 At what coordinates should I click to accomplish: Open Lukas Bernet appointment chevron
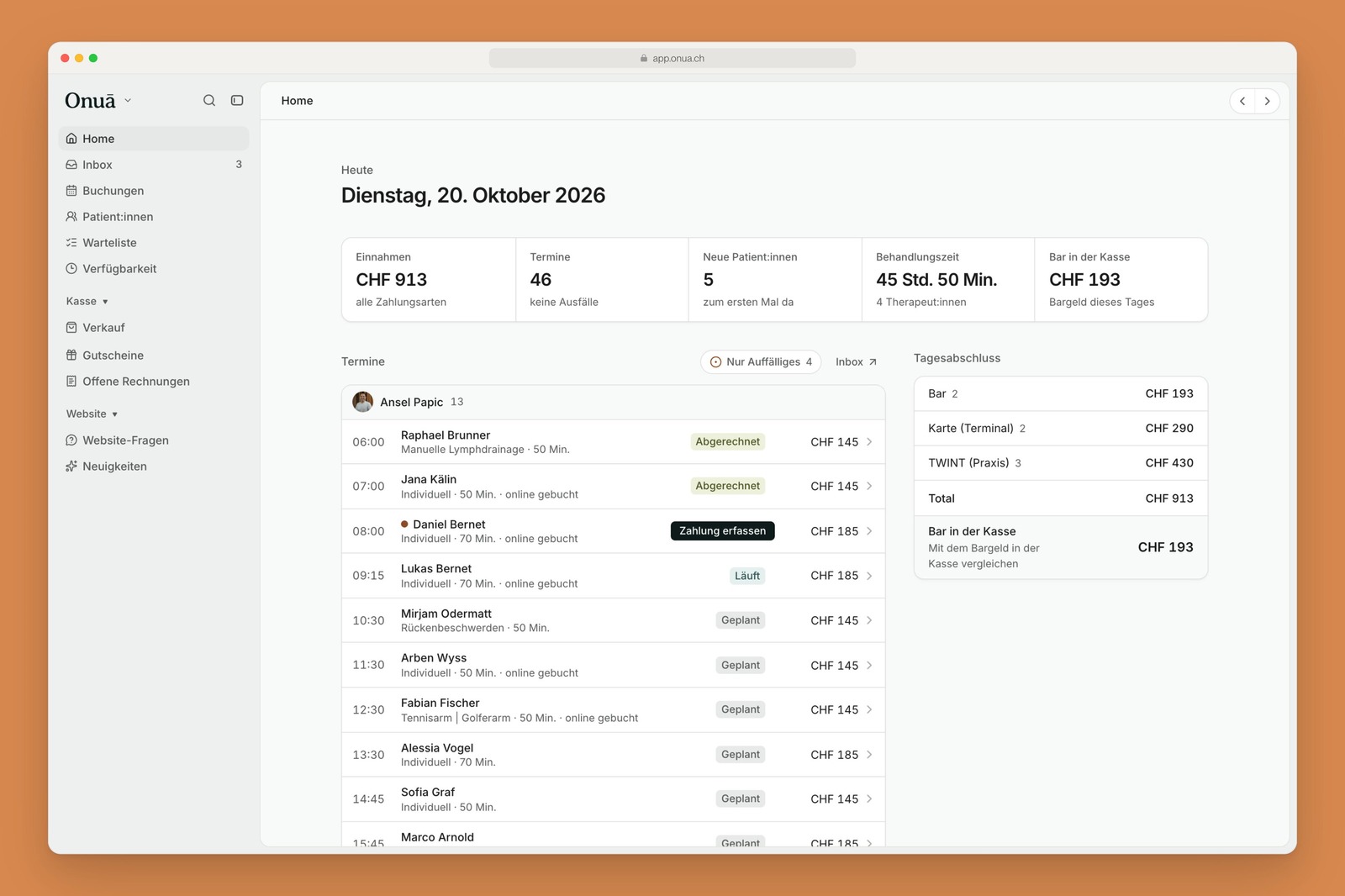point(869,576)
